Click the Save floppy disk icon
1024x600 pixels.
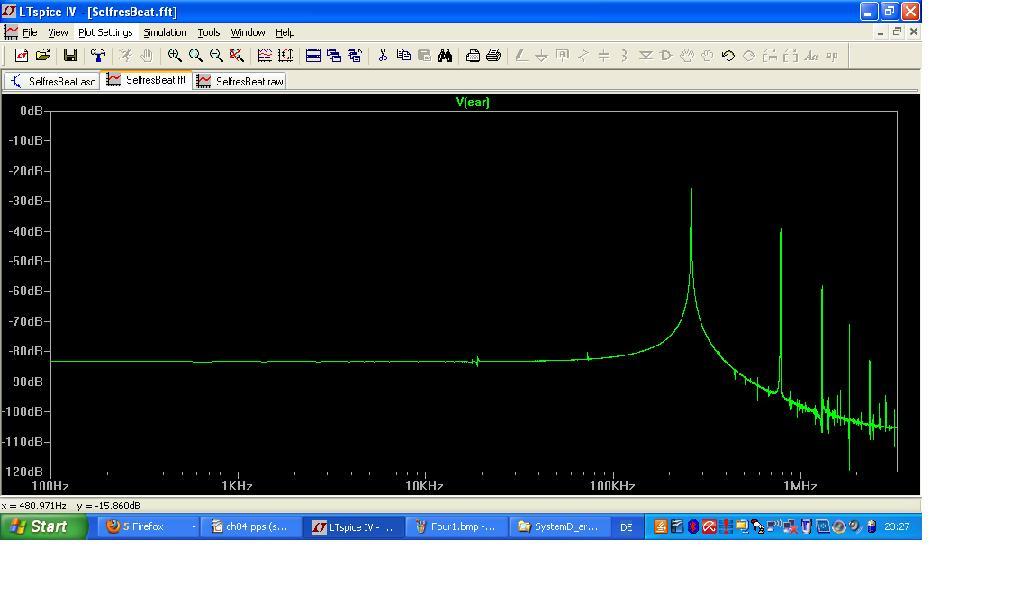[71, 56]
